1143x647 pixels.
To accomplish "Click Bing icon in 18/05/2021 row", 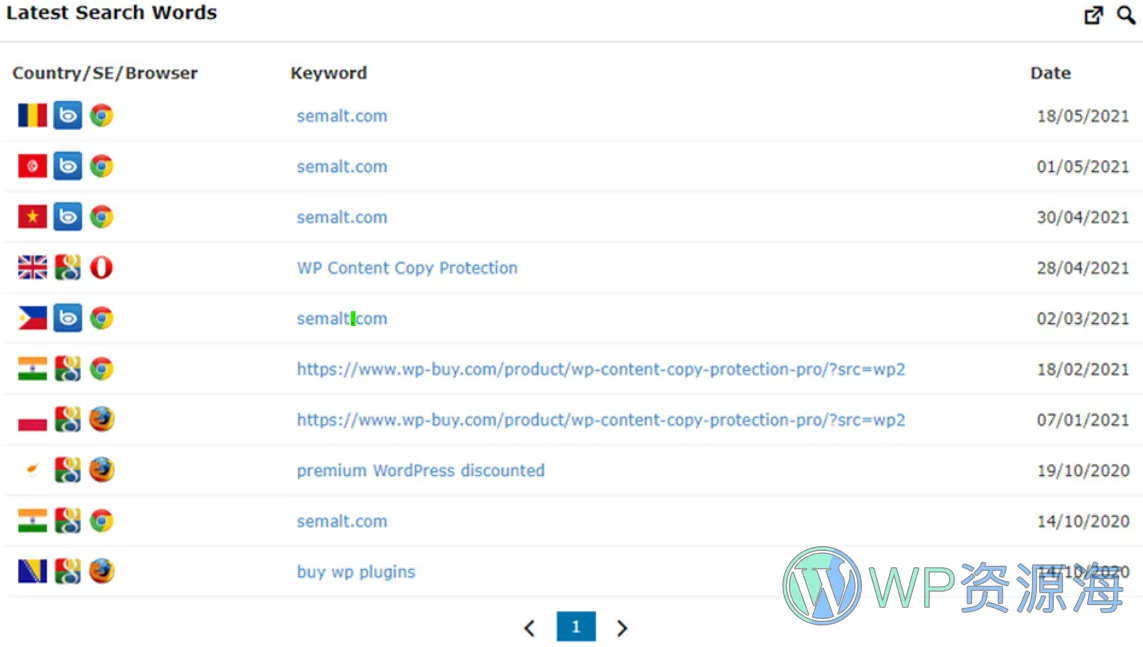I will point(68,115).
